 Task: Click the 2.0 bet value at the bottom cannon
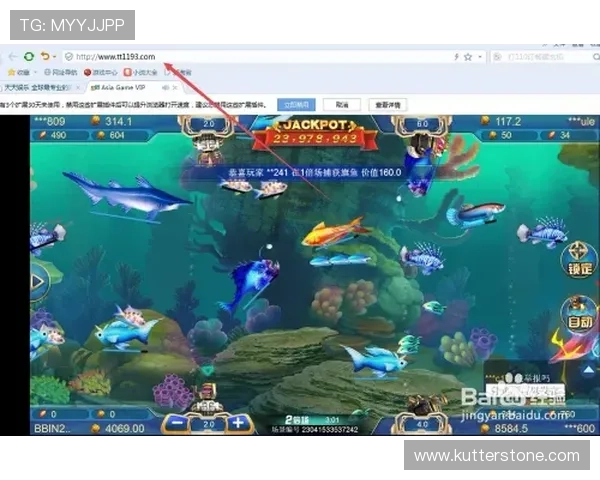pos(209,424)
